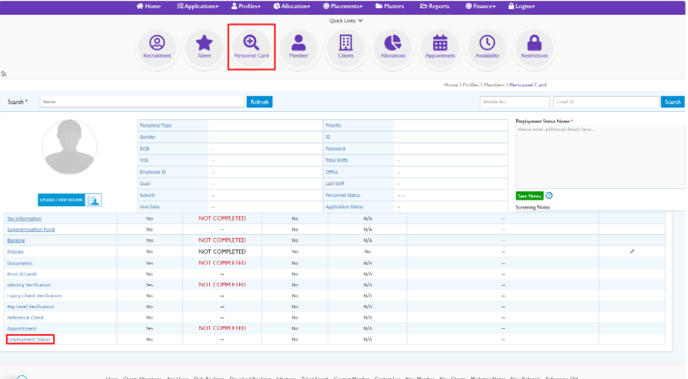Image resolution: width=688 pixels, height=379 pixels.
Task: Open the Reports menu
Action: point(435,6)
